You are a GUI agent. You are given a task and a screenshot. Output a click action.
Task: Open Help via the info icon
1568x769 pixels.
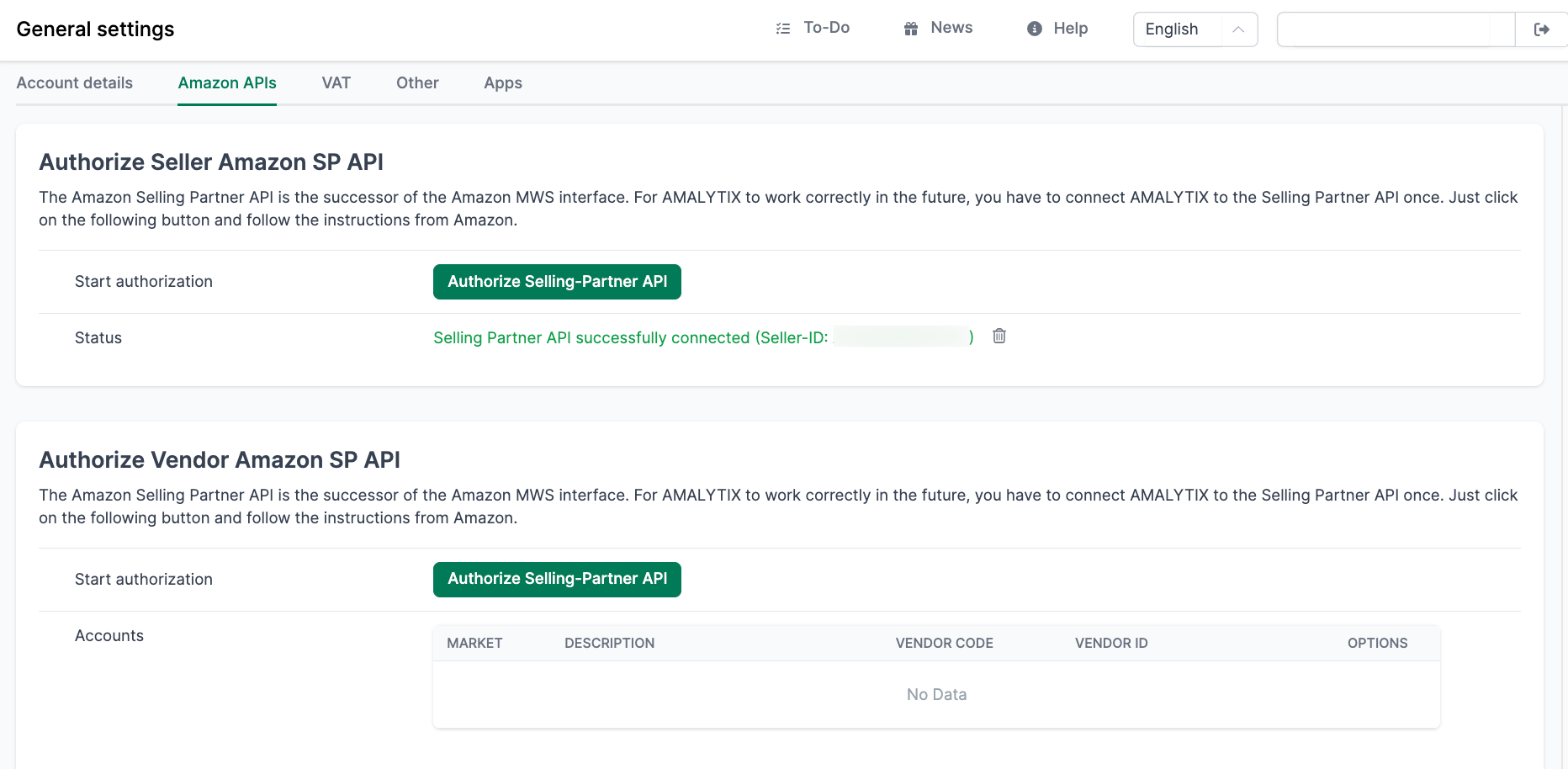[x=1034, y=28]
